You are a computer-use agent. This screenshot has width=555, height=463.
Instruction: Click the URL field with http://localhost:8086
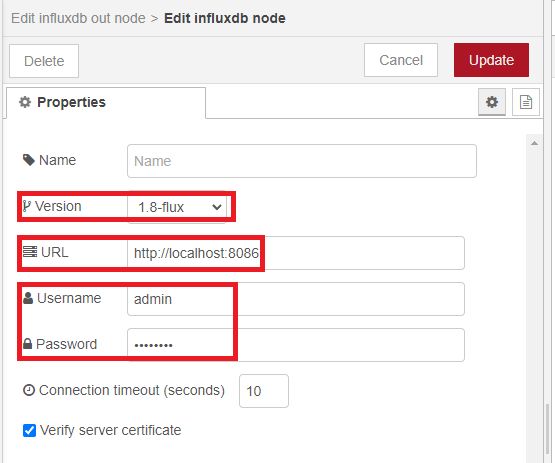point(296,253)
